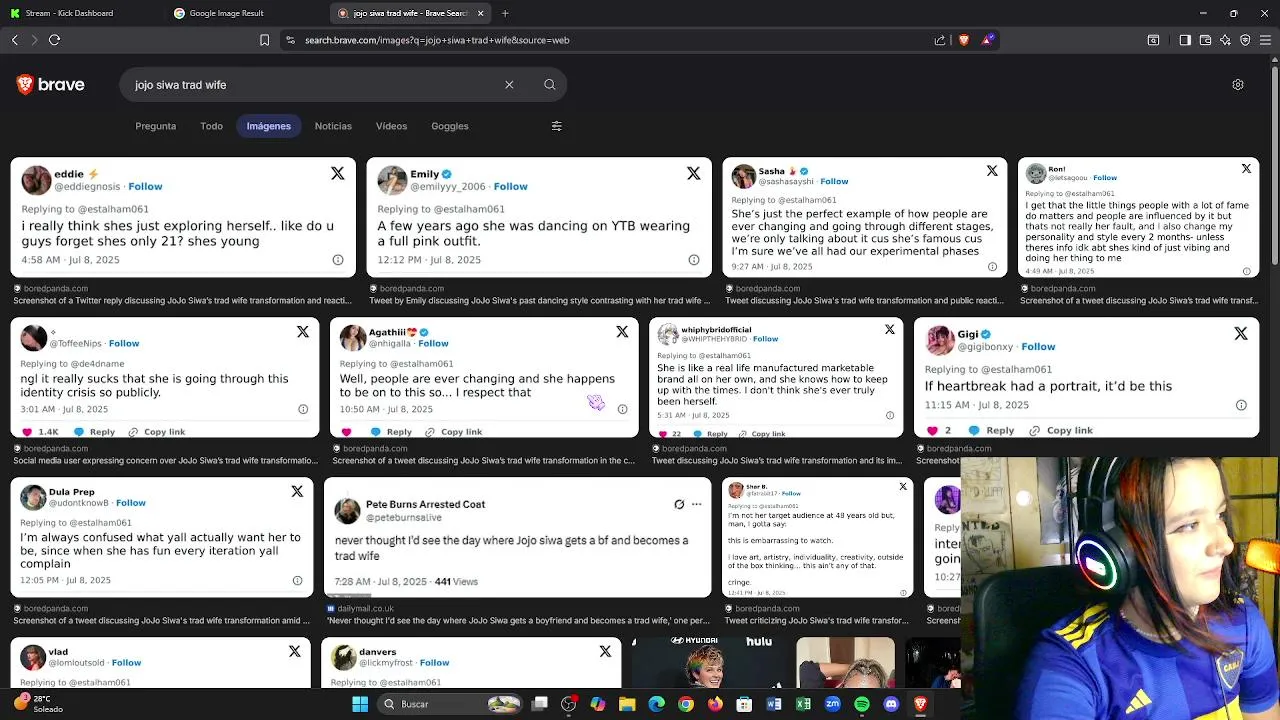This screenshot has height=720, width=1280.
Task: Open Zoom from taskbar
Action: pyautogui.click(x=832, y=704)
